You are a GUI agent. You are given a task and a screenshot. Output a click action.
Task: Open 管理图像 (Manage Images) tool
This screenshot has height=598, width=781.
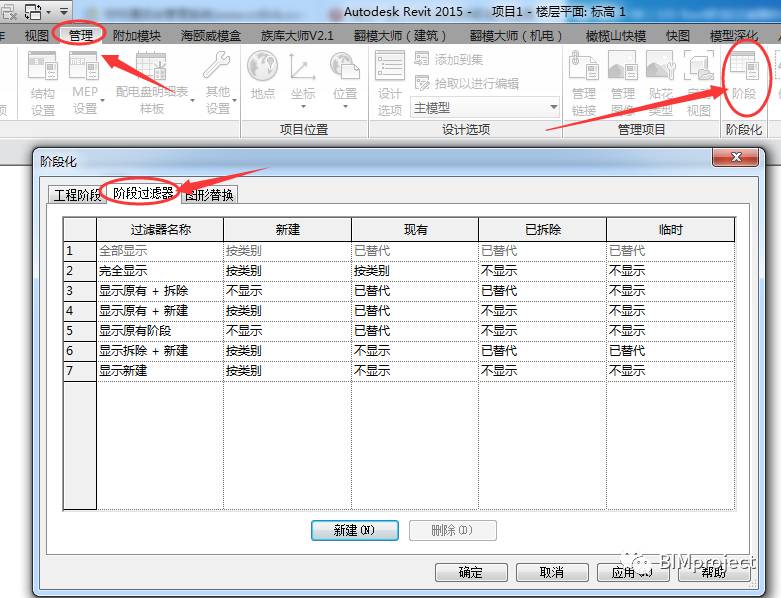click(x=623, y=84)
